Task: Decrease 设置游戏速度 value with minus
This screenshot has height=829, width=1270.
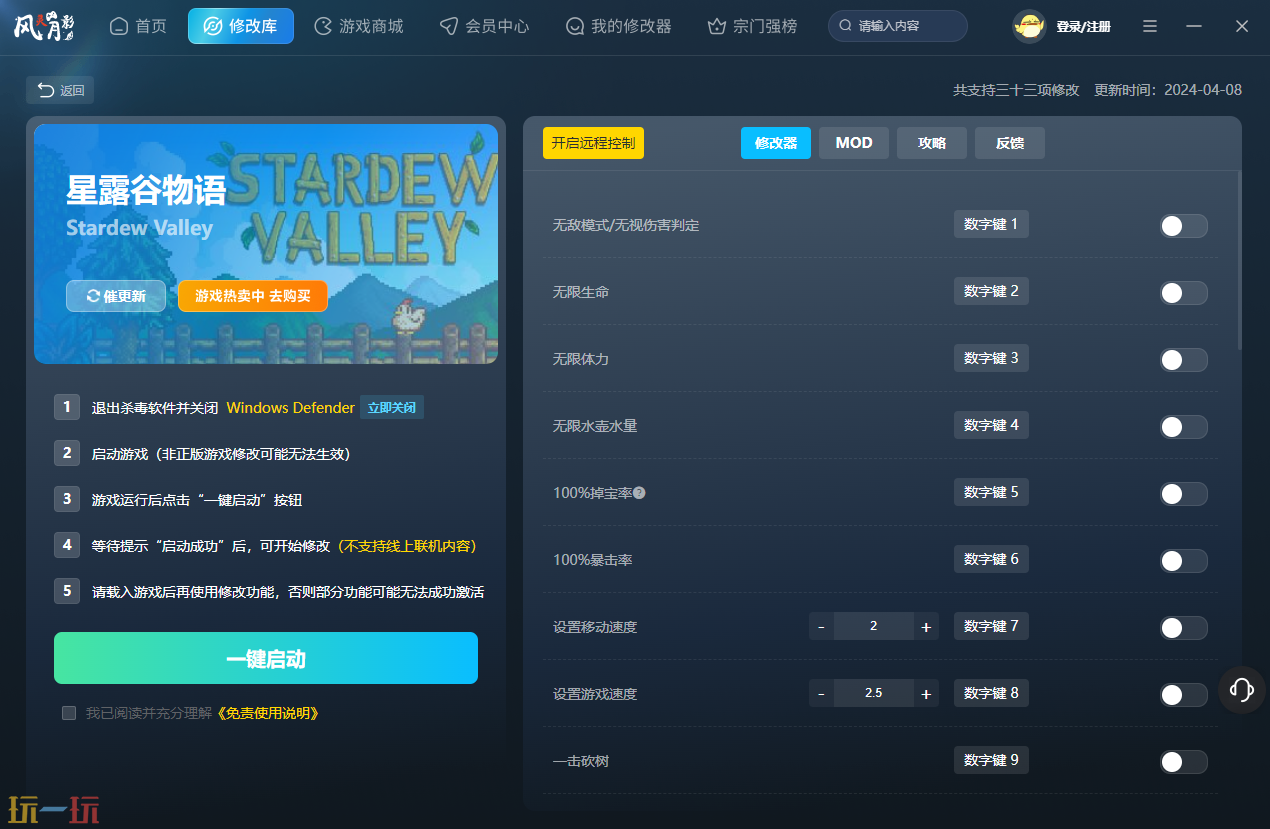Action: click(x=822, y=694)
